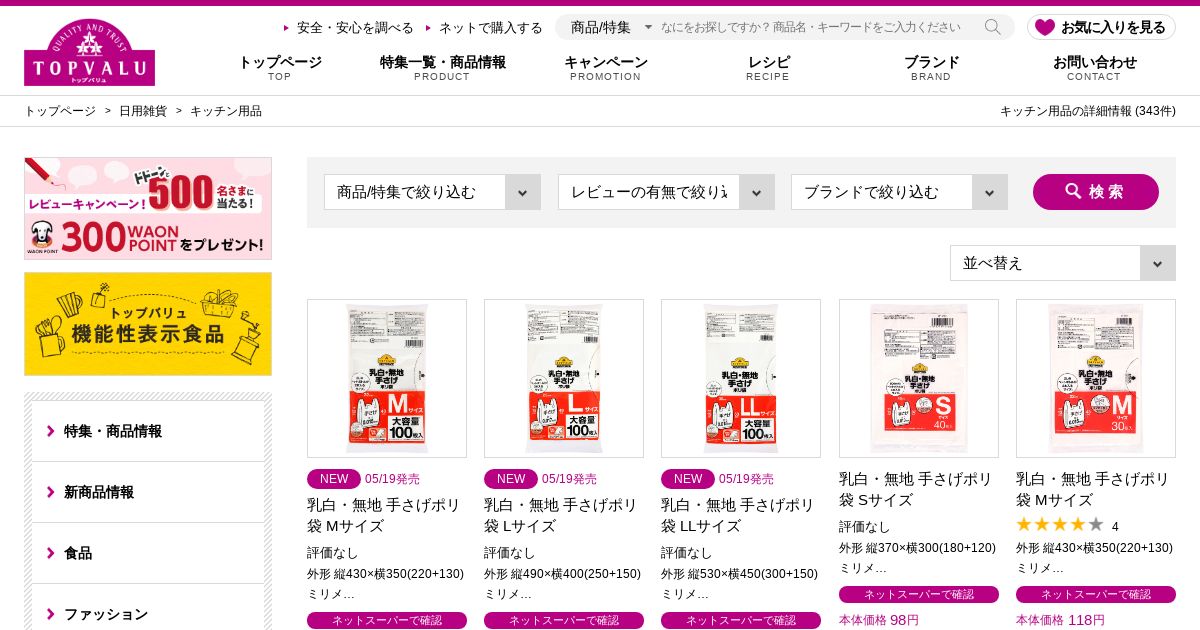The width and height of the screenshot is (1200, 630).
Task: Click the keyword search input field
Action: 815,27
